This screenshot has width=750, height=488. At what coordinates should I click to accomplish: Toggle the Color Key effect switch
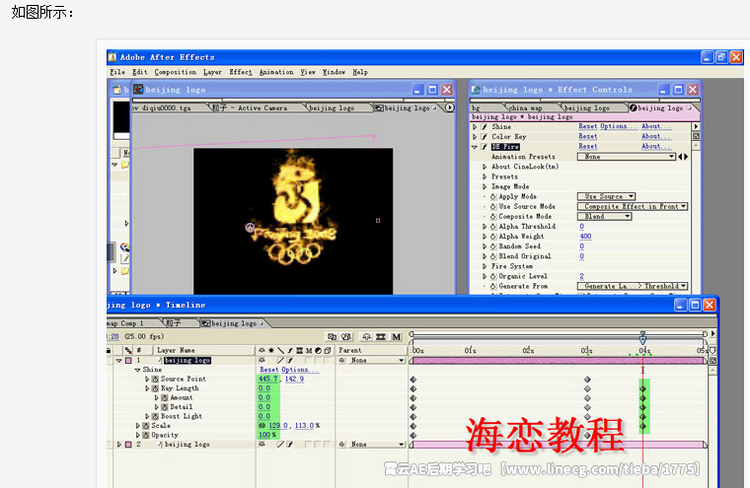tap(484, 137)
